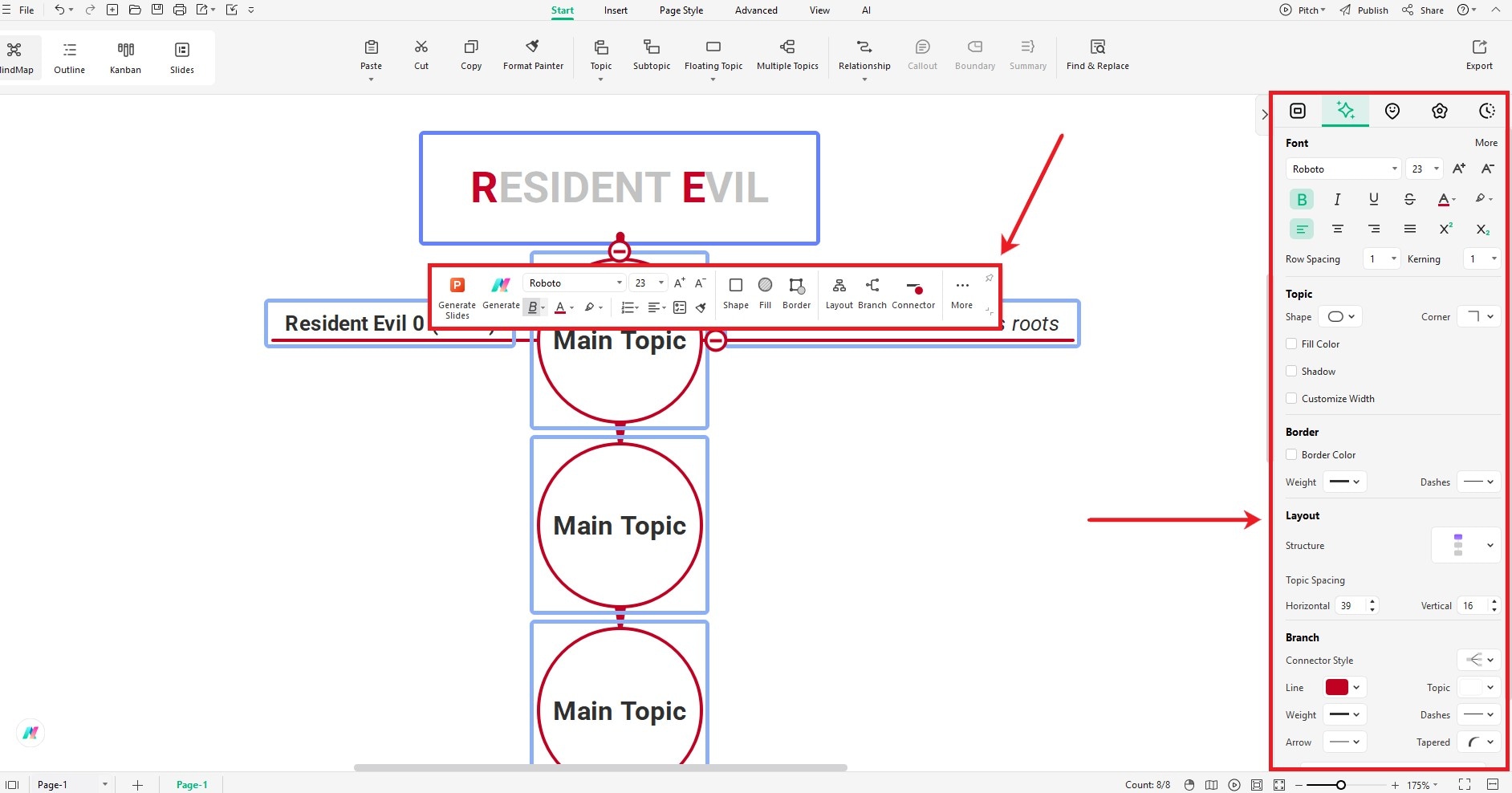Image resolution: width=1512 pixels, height=793 pixels.
Task: Open the Tapered dropdown
Action: tap(1479, 742)
